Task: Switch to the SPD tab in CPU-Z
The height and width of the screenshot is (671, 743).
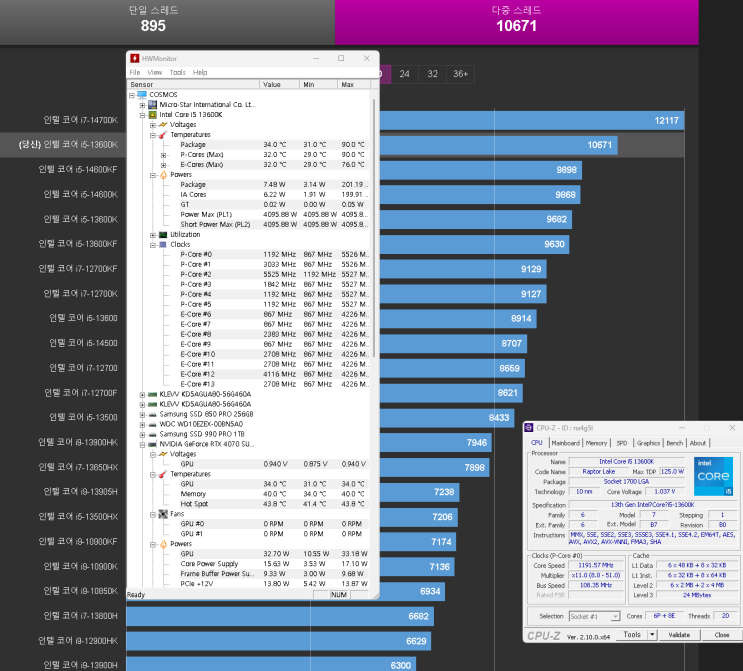Action: coord(622,443)
